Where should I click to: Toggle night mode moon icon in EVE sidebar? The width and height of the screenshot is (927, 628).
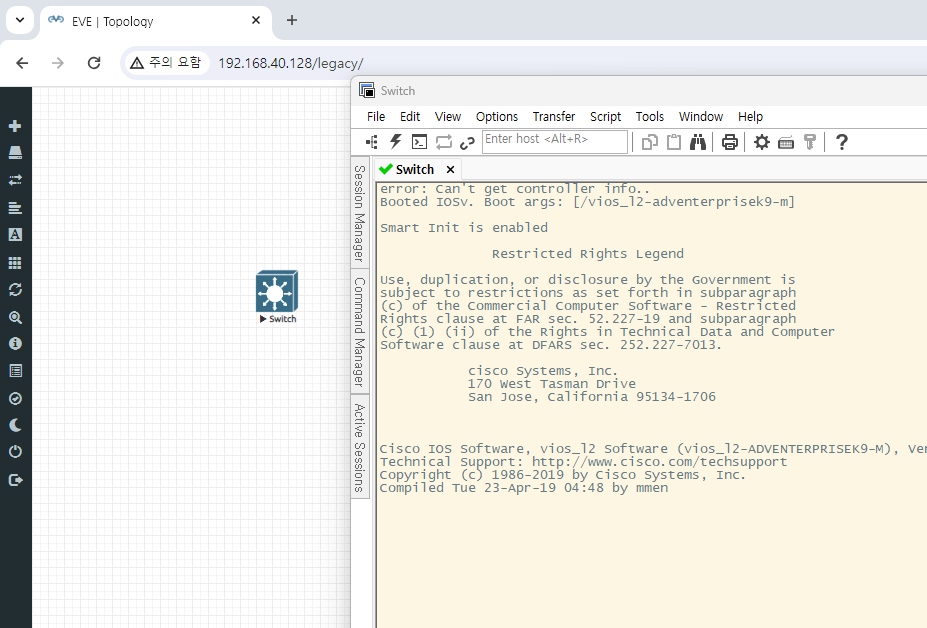pyautogui.click(x=15, y=425)
